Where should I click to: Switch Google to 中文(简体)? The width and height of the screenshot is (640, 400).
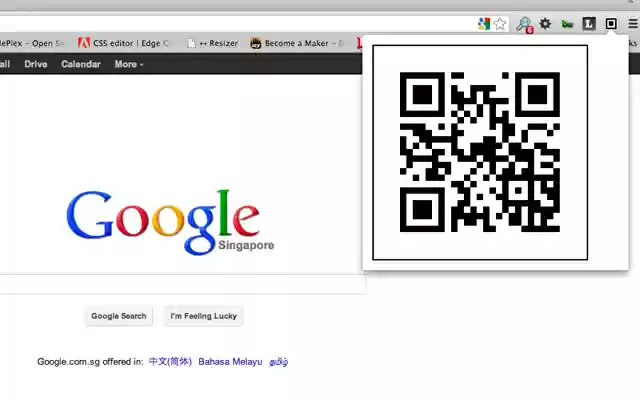coord(170,362)
